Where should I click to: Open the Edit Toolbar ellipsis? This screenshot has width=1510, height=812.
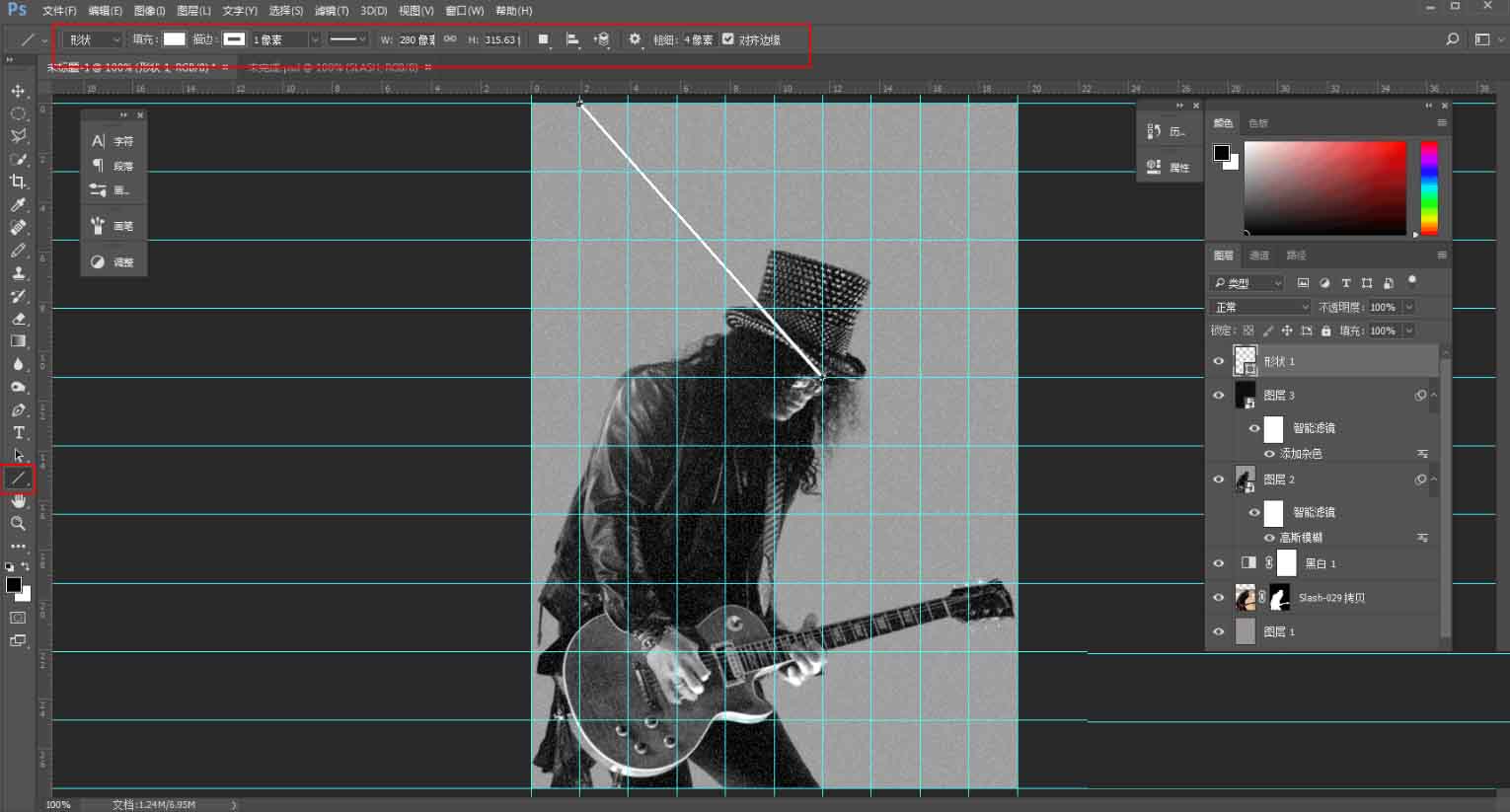click(18, 546)
